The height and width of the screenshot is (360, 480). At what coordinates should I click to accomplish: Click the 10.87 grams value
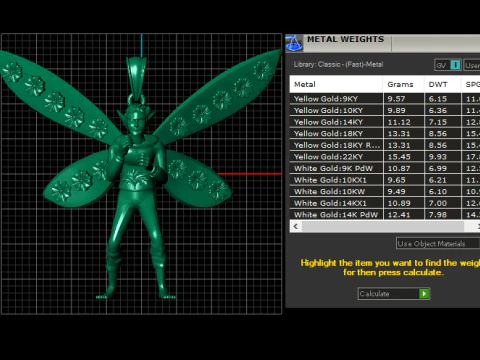coord(399,169)
